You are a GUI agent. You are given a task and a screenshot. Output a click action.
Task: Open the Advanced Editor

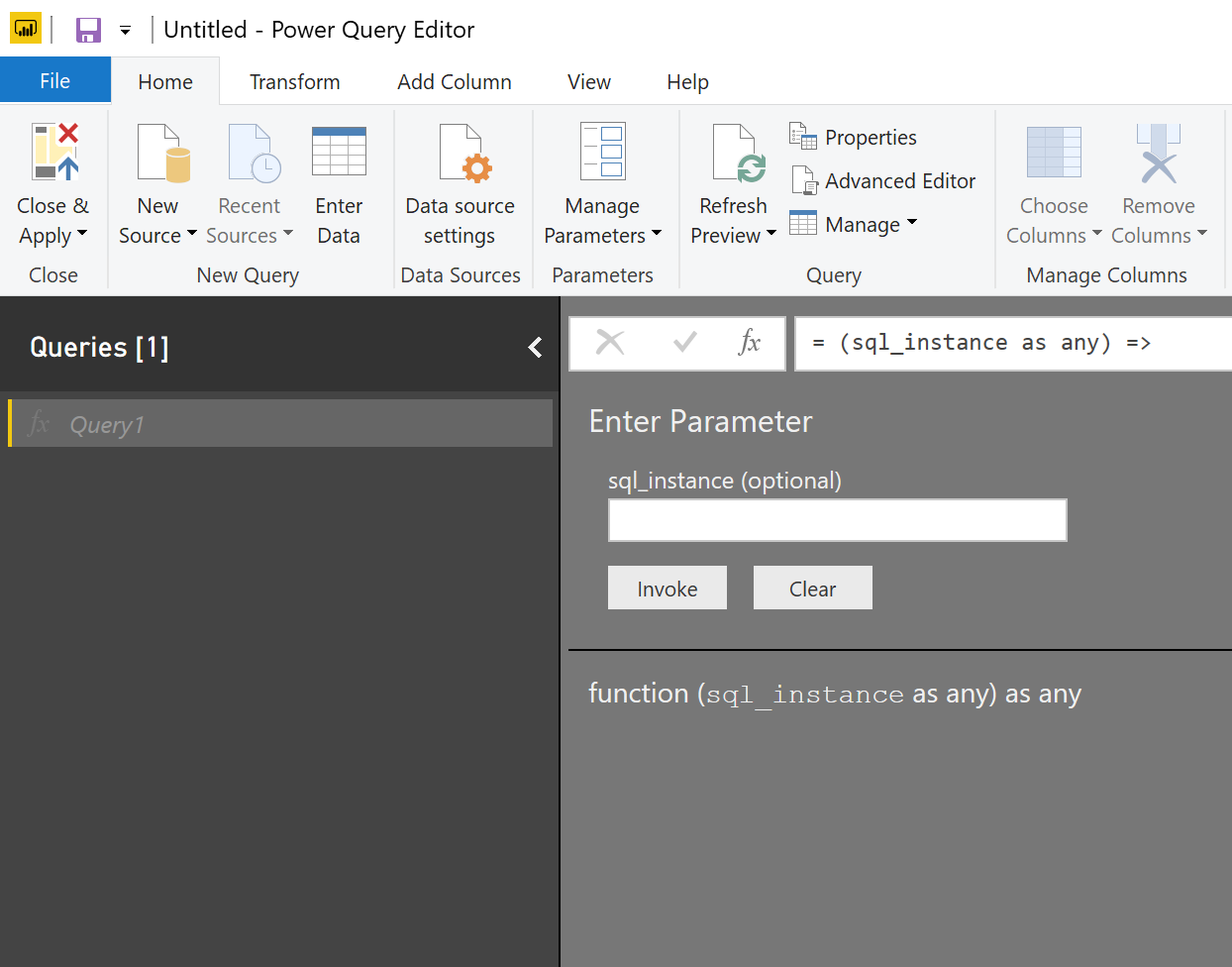pos(882,180)
